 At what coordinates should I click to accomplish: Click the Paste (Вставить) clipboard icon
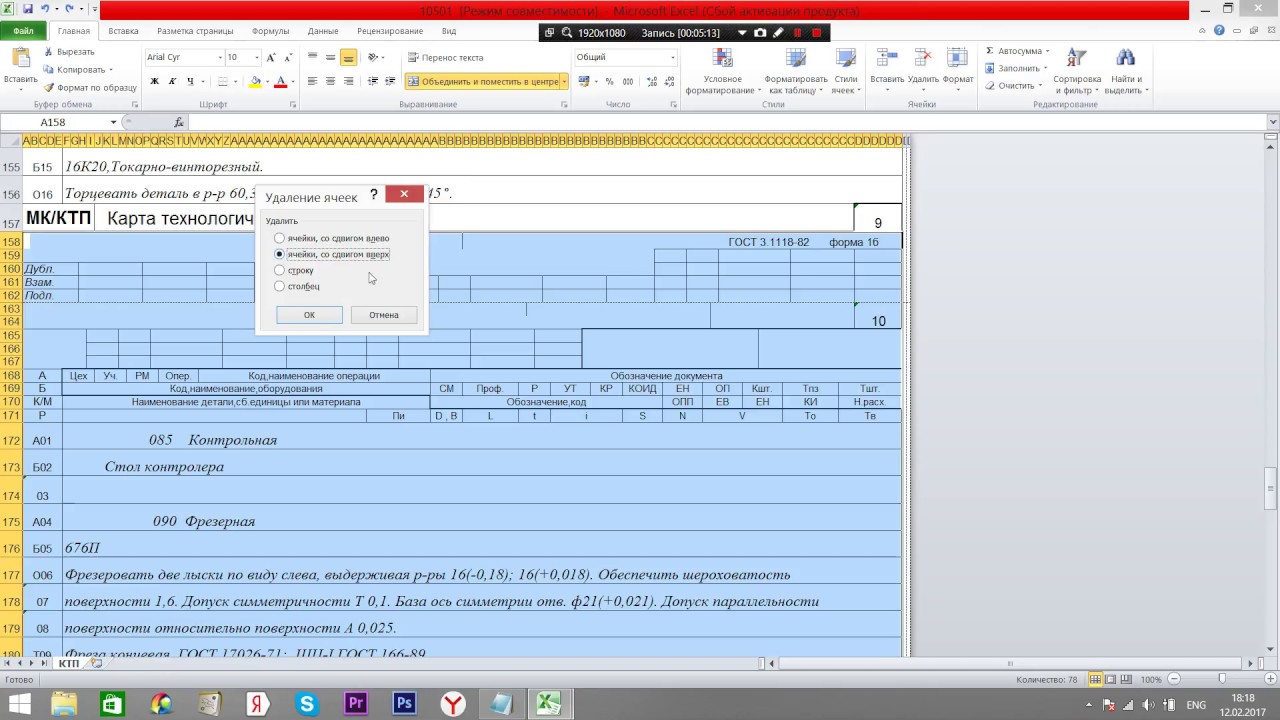click(x=20, y=59)
